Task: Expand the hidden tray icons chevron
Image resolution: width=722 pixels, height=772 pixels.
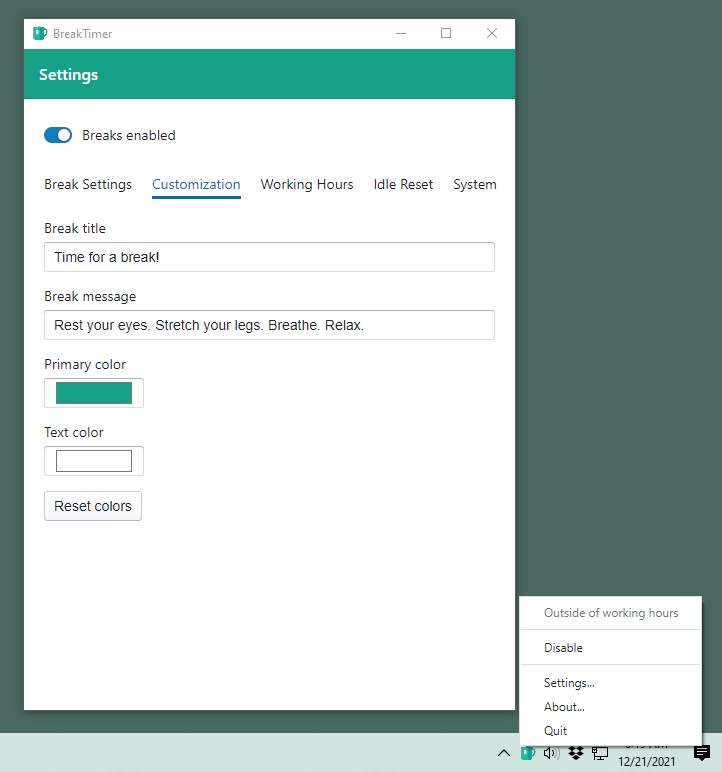Action: (x=504, y=753)
